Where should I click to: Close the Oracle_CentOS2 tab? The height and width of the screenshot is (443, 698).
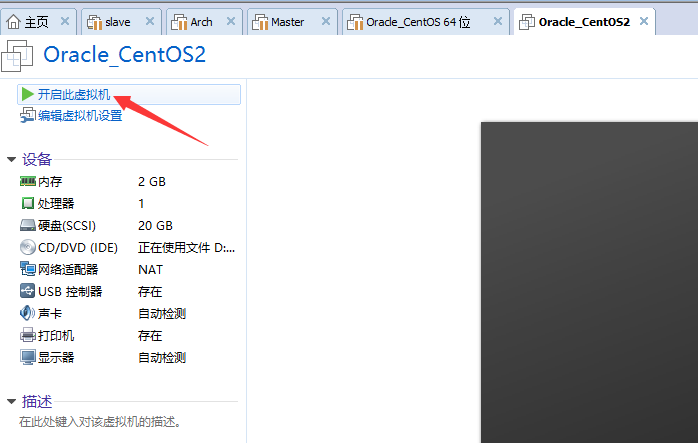coord(644,21)
